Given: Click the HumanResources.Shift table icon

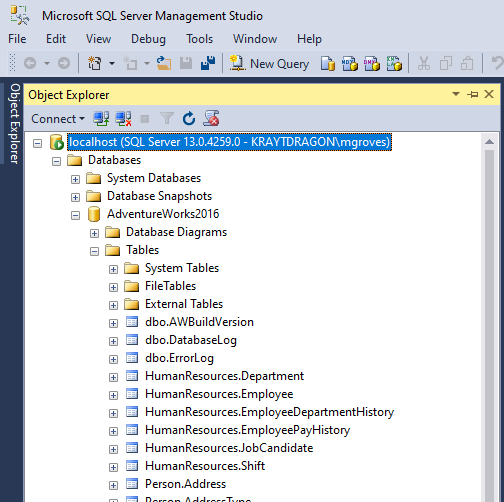Looking at the screenshot, I should tap(132, 465).
